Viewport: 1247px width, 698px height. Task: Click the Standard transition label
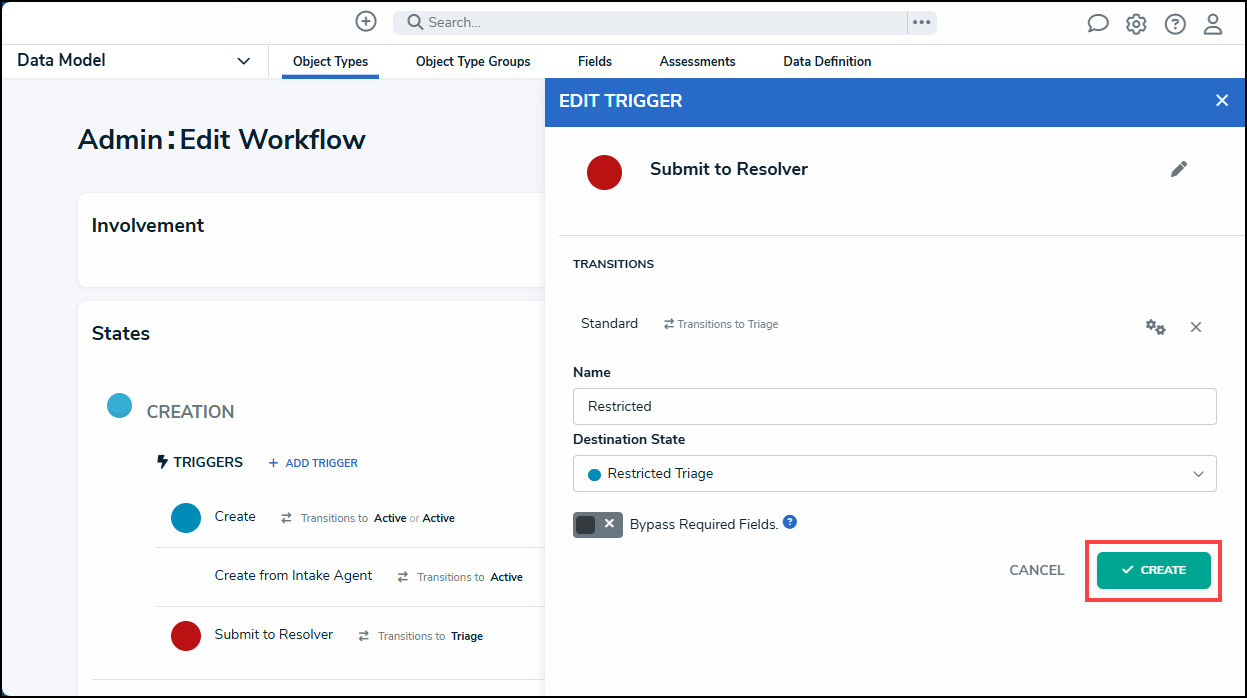click(x=609, y=324)
